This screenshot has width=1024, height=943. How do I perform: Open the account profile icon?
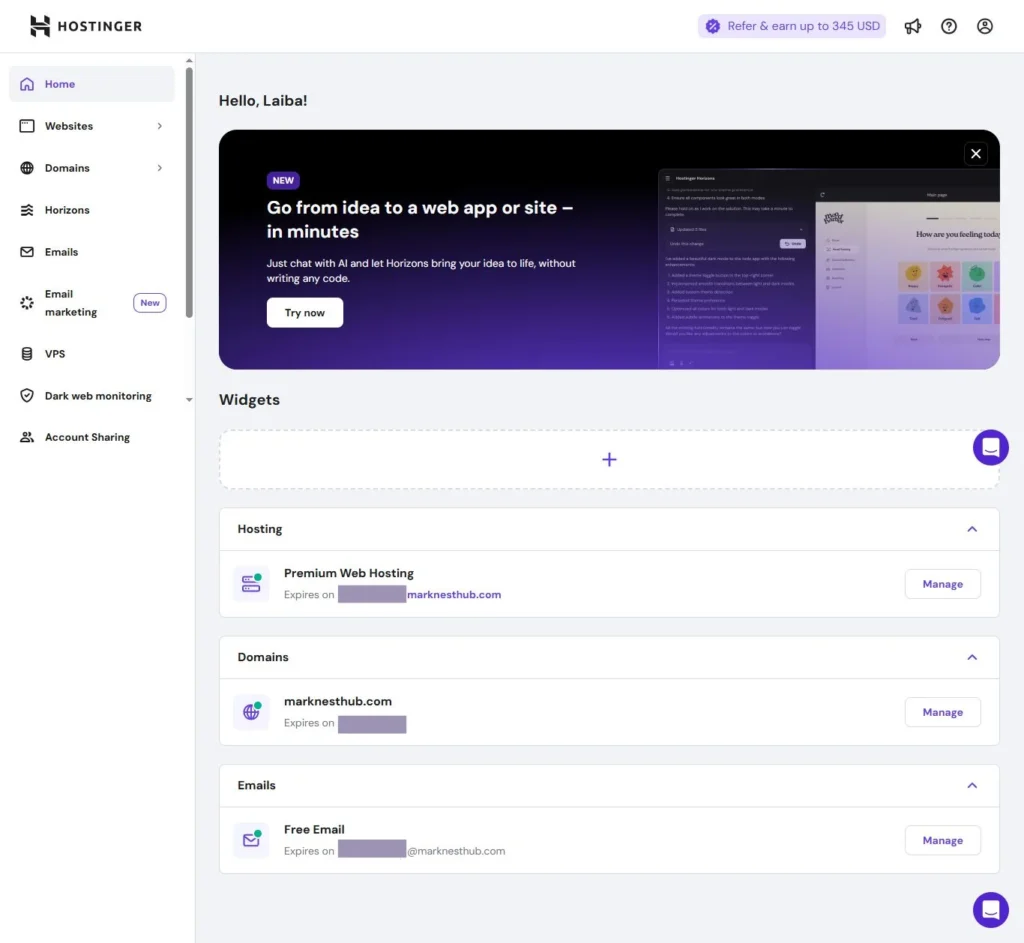[984, 26]
